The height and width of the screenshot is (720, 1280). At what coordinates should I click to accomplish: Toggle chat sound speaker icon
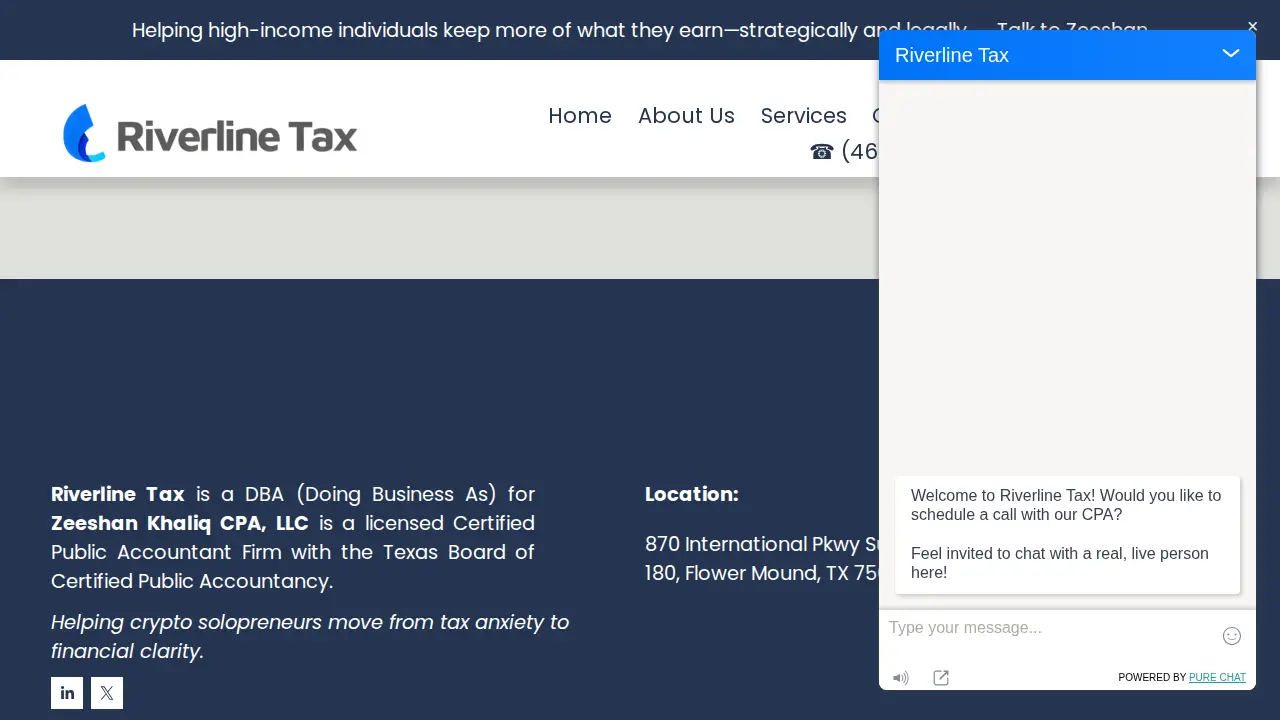click(x=901, y=678)
